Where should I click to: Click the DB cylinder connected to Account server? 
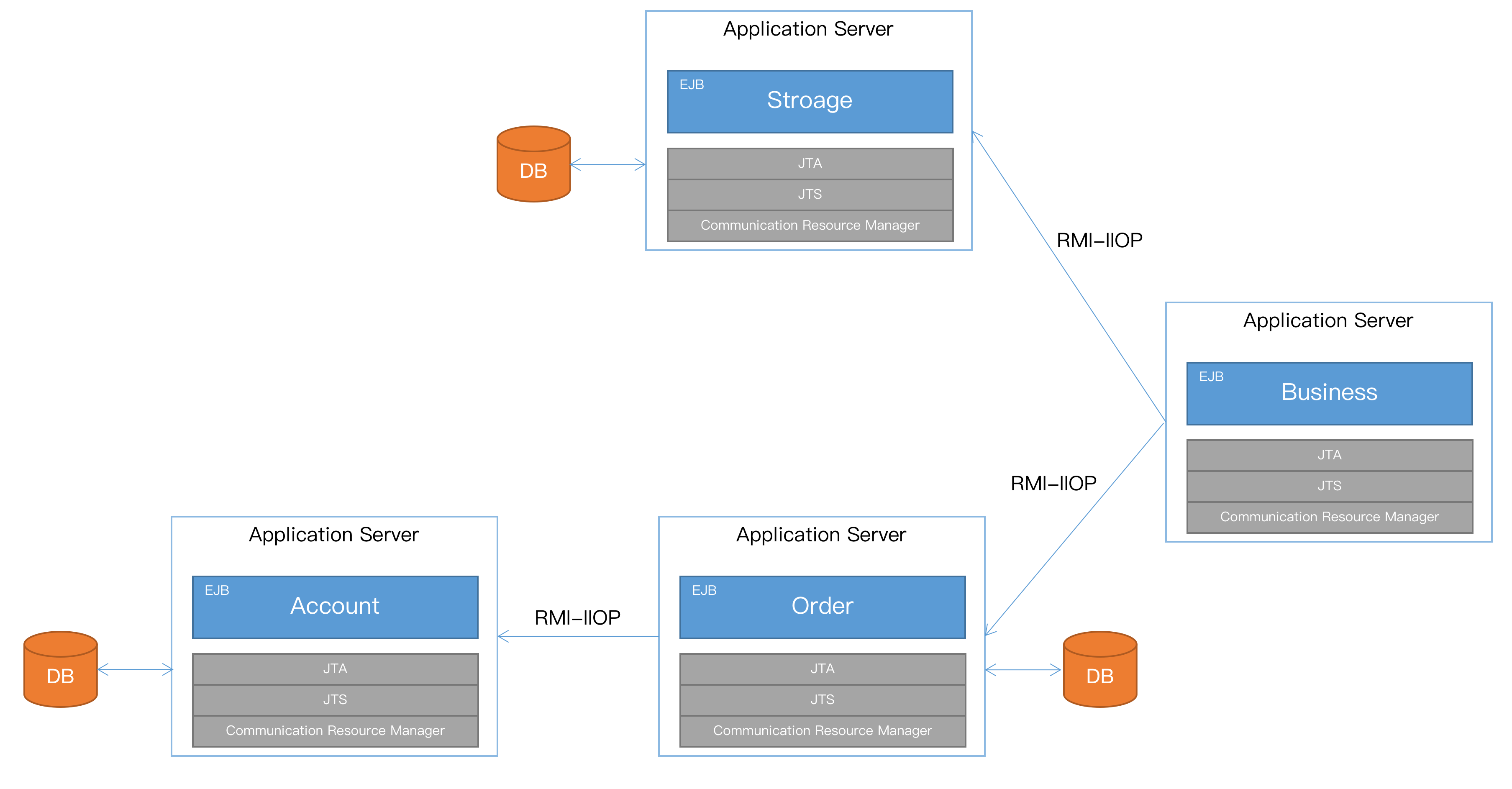(61, 669)
